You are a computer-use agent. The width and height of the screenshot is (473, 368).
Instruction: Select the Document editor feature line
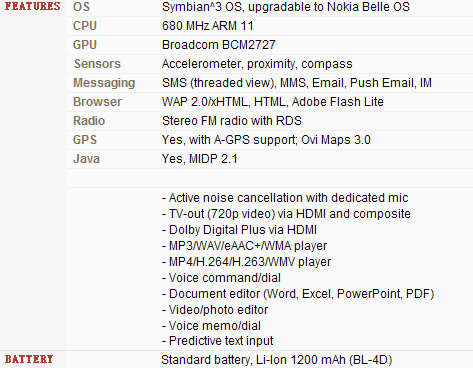pyautogui.click(x=298, y=294)
